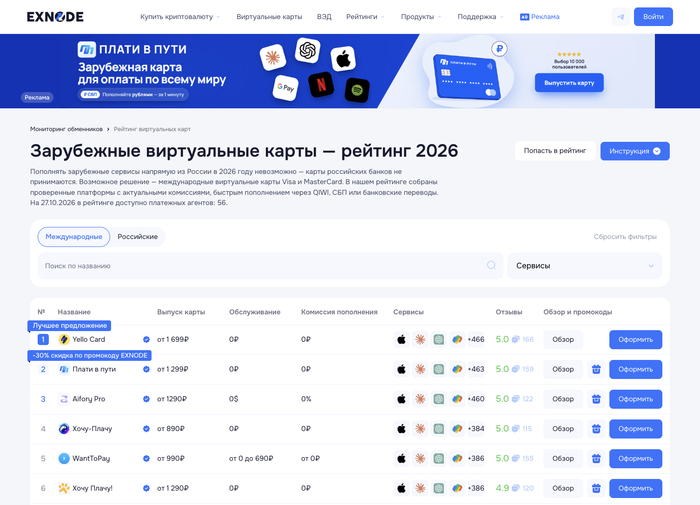The image size is (700, 505).
Task: Focus the Поиск по названию field
Action: coord(270,266)
